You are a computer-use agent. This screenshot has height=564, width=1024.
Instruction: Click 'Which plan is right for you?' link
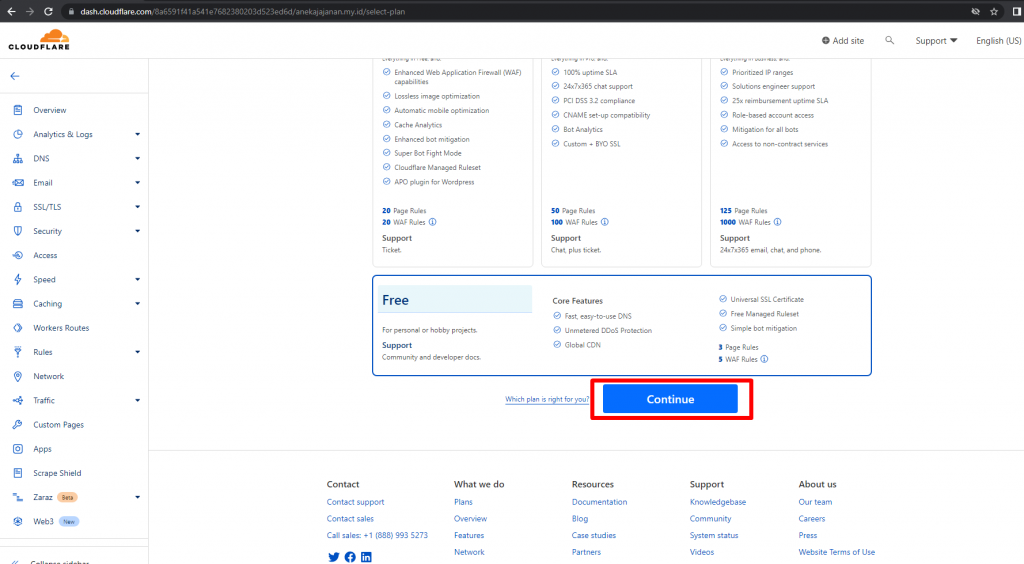547,400
